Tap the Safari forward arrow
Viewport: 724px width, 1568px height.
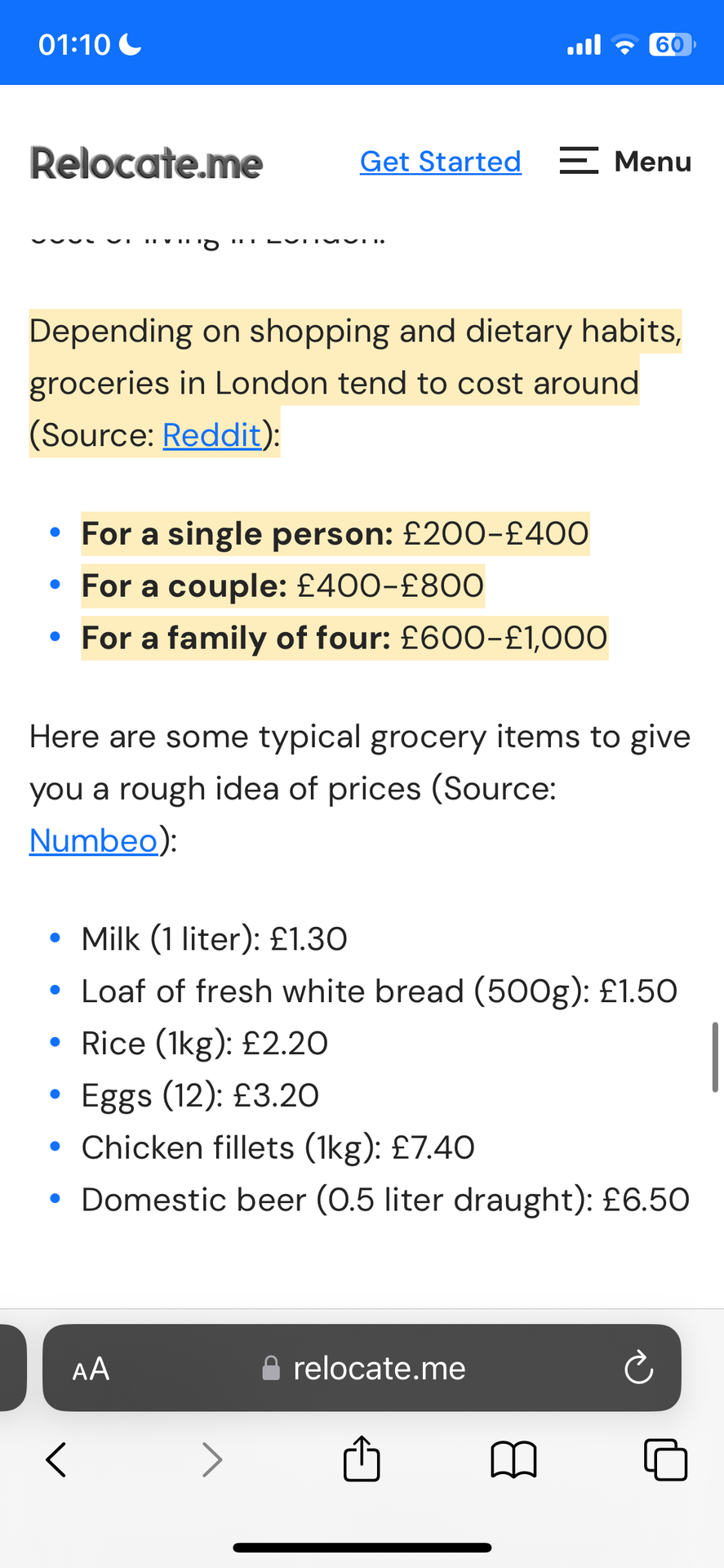click(x=211, y=1459)
